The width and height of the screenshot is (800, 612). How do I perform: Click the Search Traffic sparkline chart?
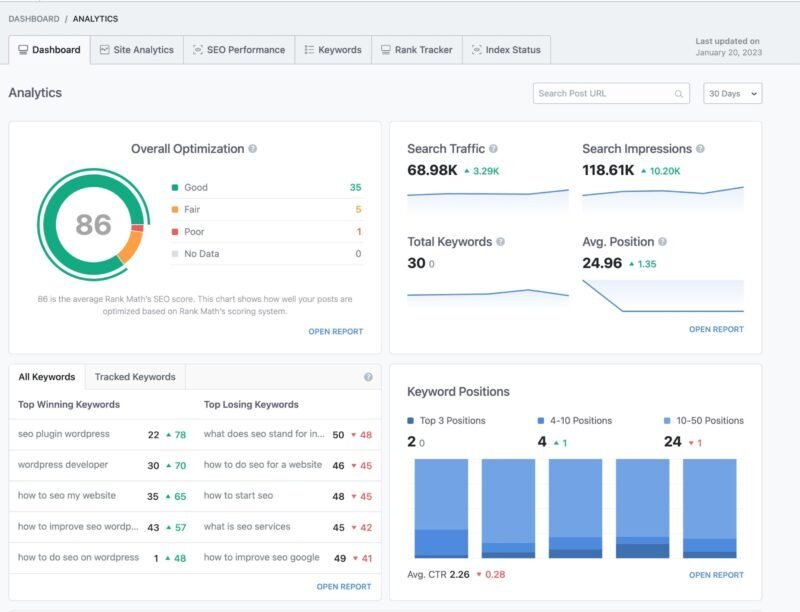click(488, 199)
